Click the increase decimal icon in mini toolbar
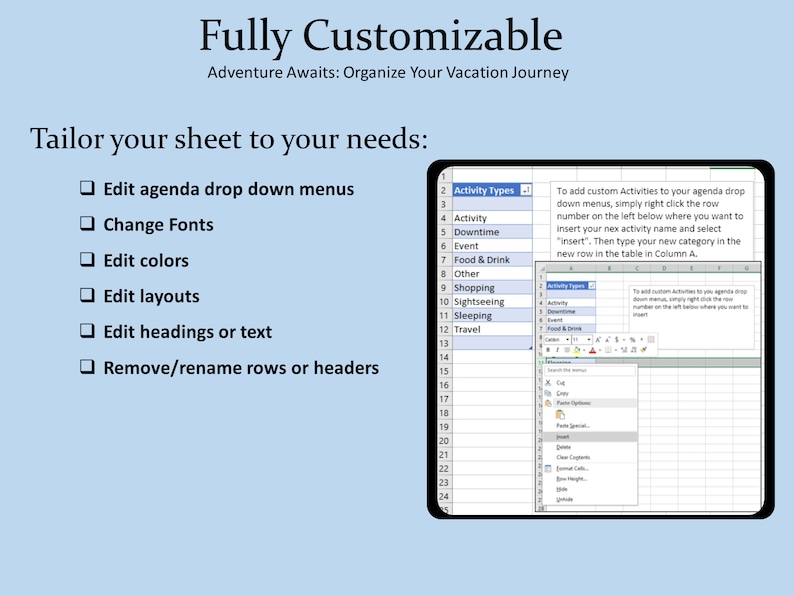This screenshot has width=794, height=596. 624,350
